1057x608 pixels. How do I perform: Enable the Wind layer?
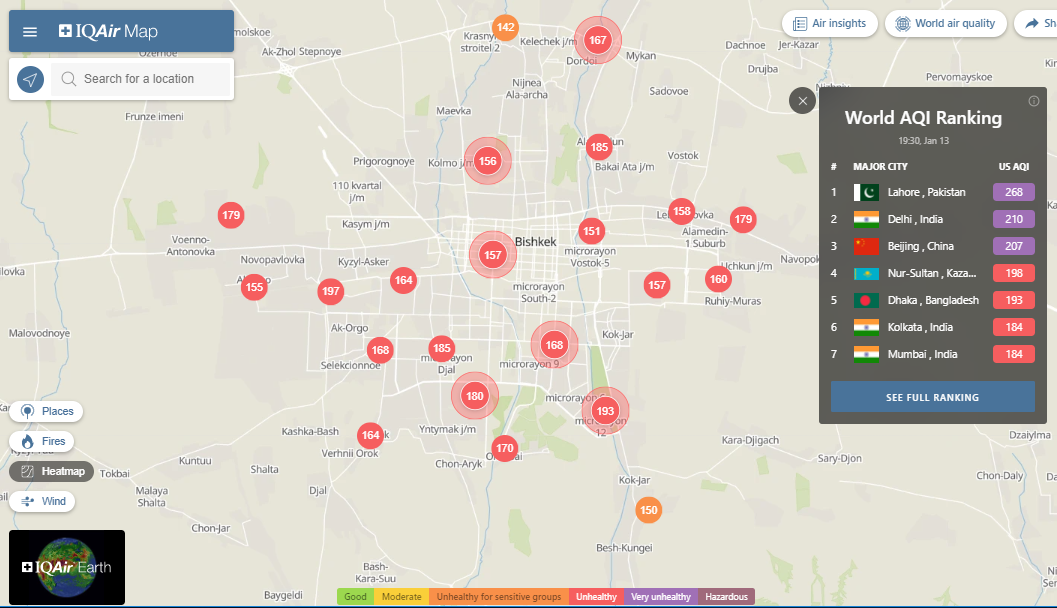click(x=42, y=501)
